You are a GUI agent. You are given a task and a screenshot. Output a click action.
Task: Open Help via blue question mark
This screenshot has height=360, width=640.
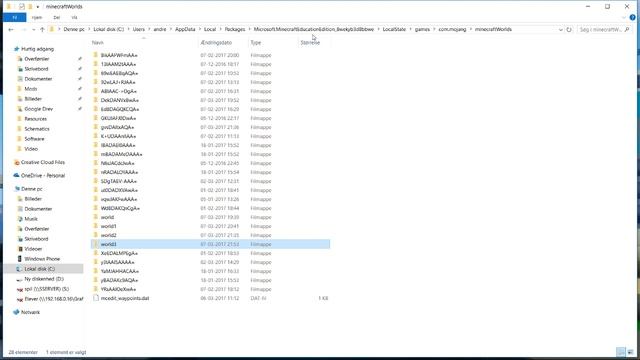[x=633, y=18]
